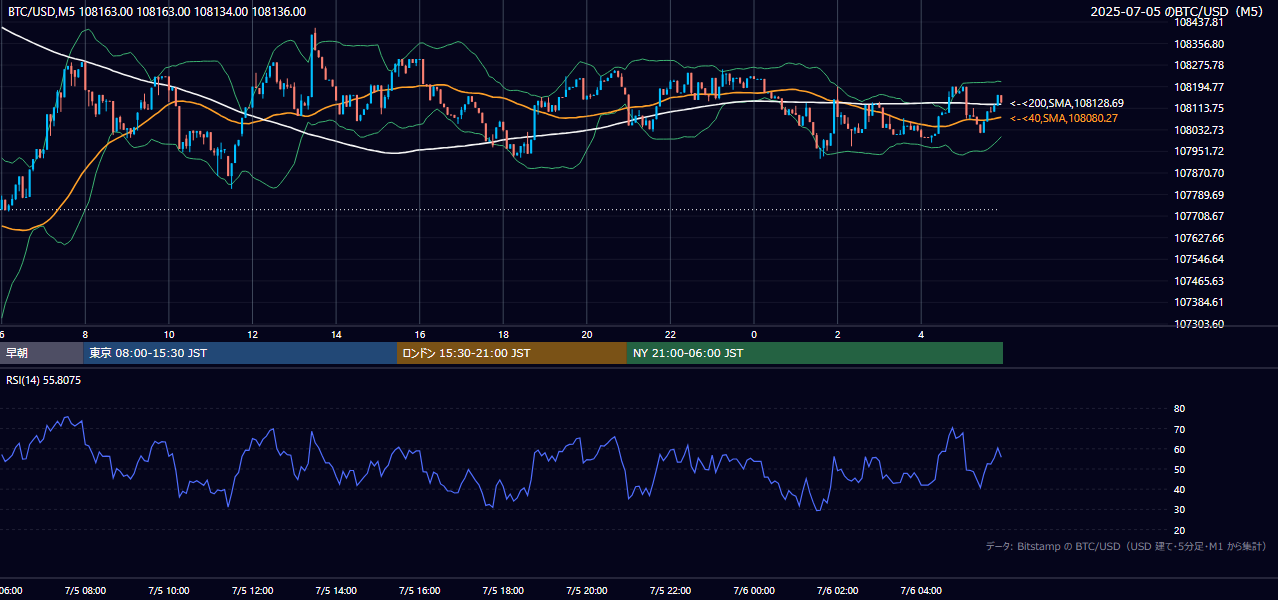Image resolution: width=1278 pixels, height=600 pixels.
Task: Click the RSI scale value 60
Action: click(1179, 449)
